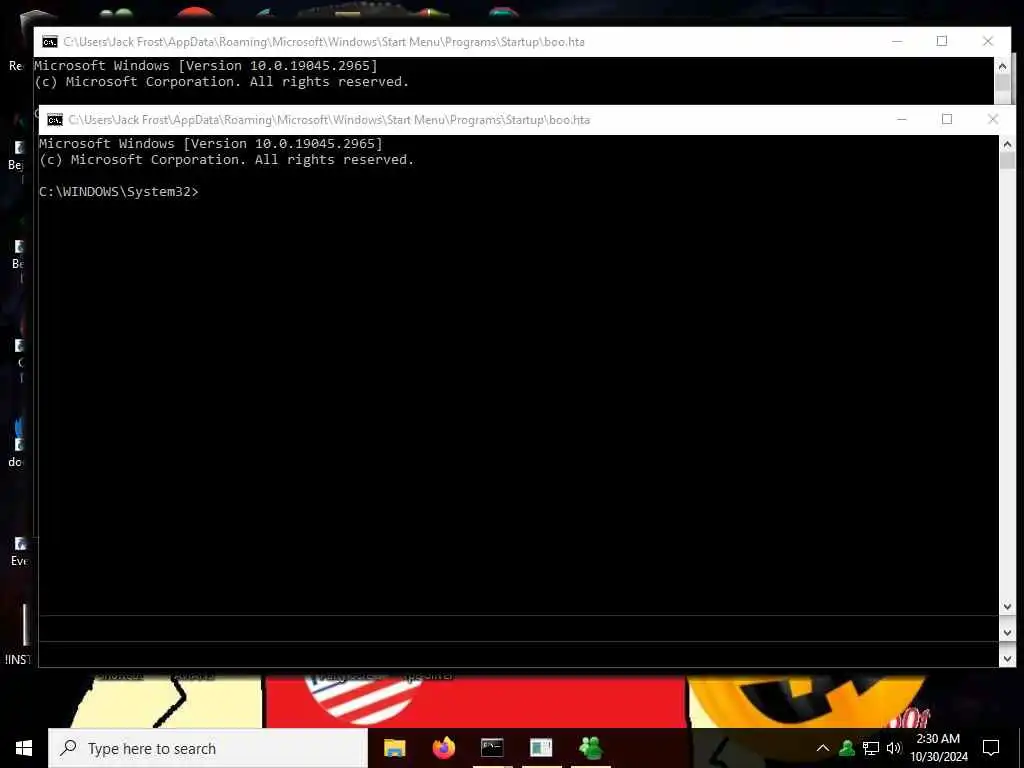Click front window title bar path text
The width and height of the screenshot is (1024, 768).
[x=329, y=120]
